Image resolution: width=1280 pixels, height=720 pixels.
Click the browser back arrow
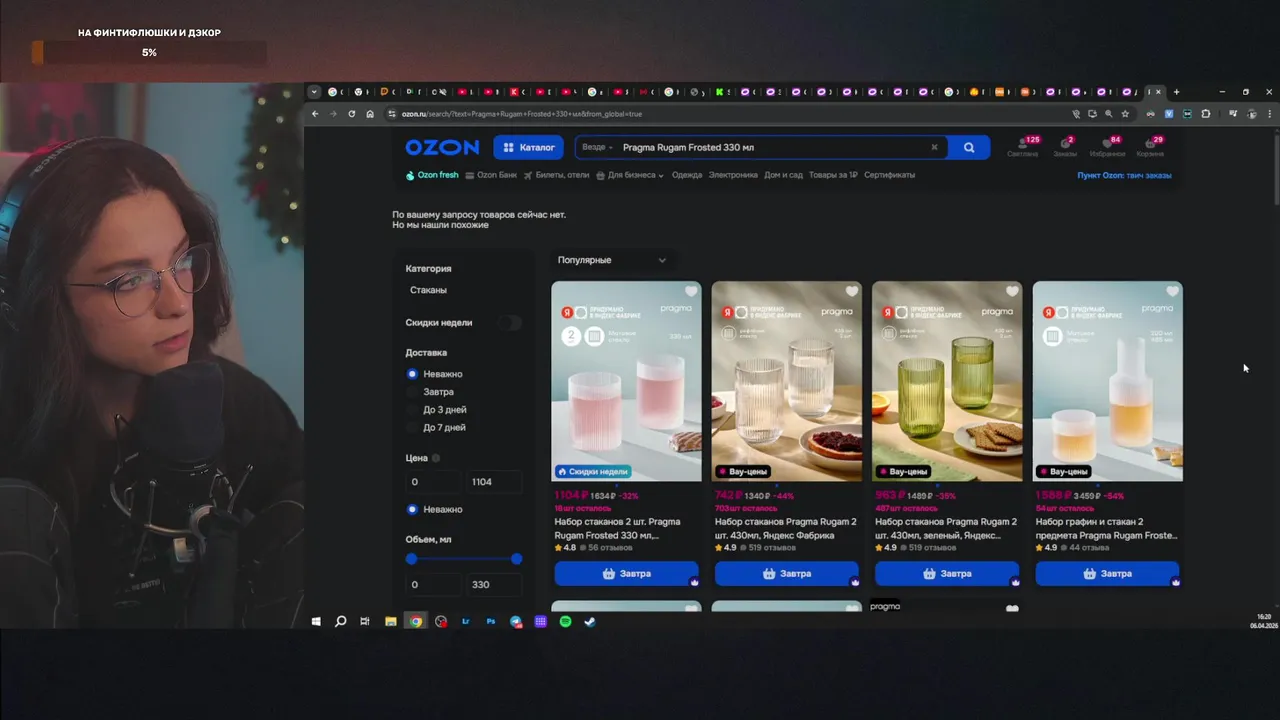315,114
